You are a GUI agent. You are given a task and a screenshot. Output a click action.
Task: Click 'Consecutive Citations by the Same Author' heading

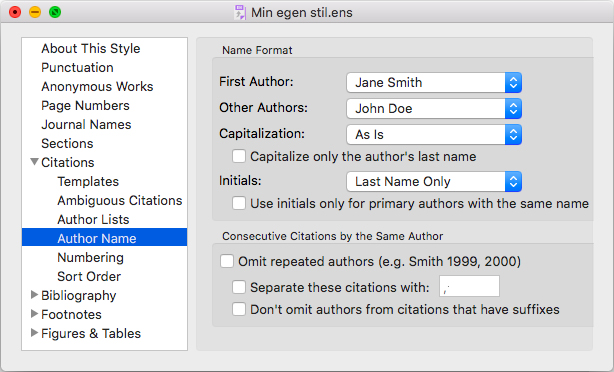(332, 236)
